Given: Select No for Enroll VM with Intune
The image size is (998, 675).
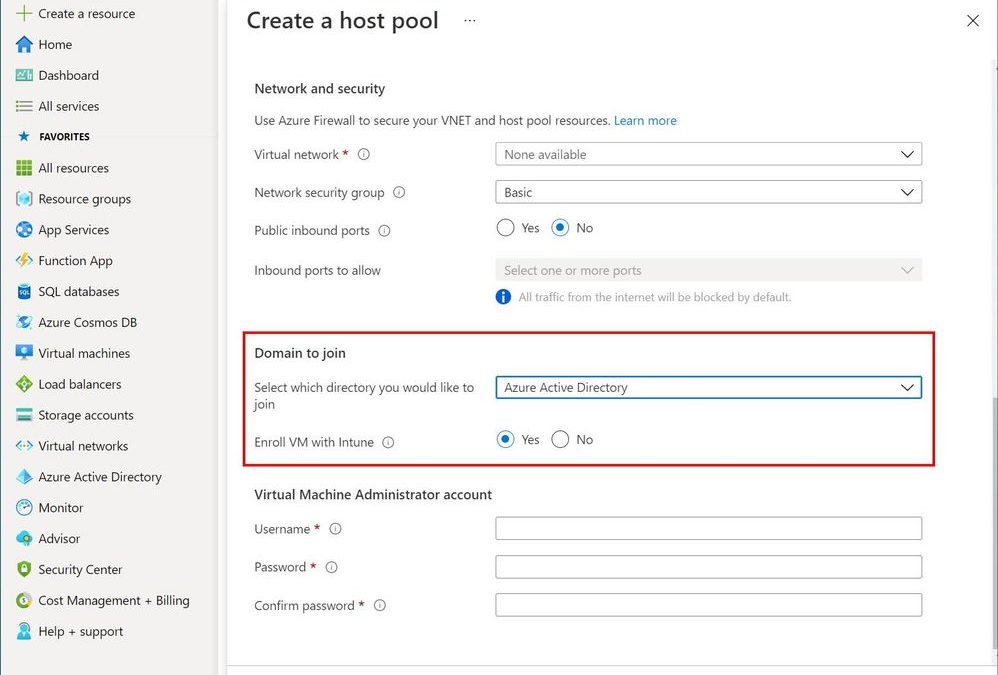Looking at the screenshot, I should click(x=560, y=440).
